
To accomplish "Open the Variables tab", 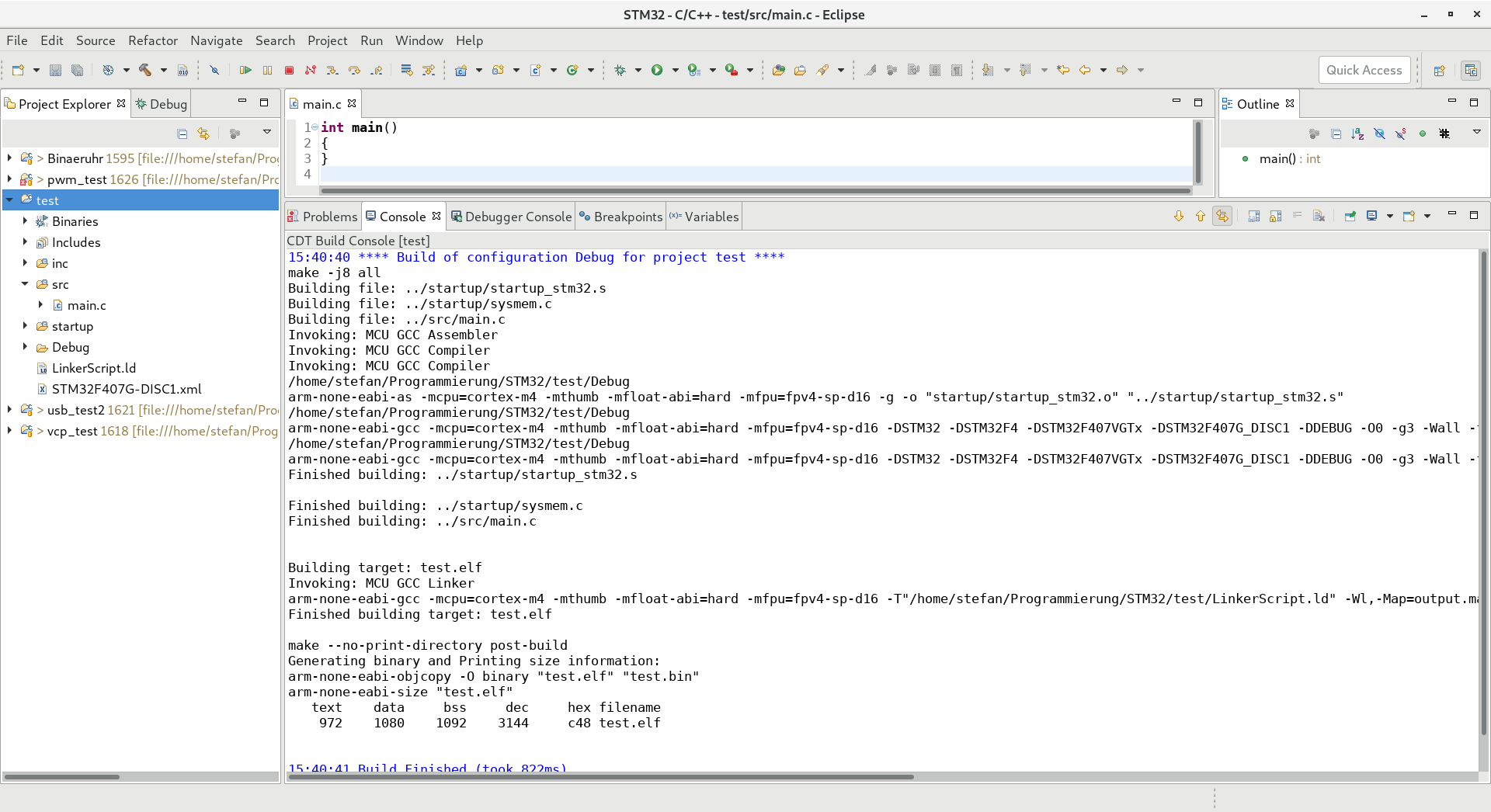I will 704,217.
